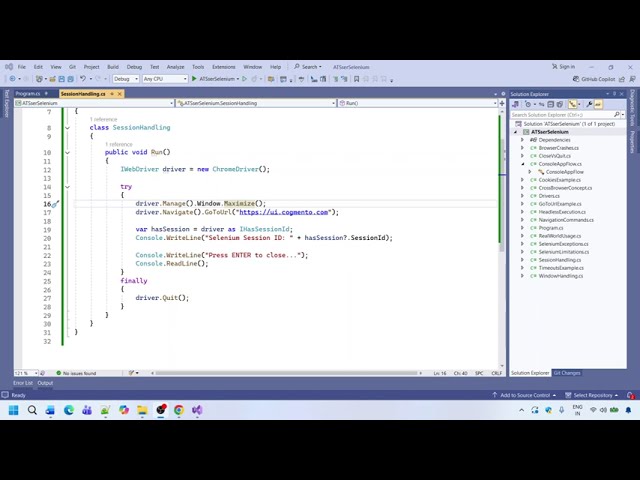Viewport: 640px width, 480px height.
Task: Open the 121 % zoom level dropdown
Action: (26, 373)
